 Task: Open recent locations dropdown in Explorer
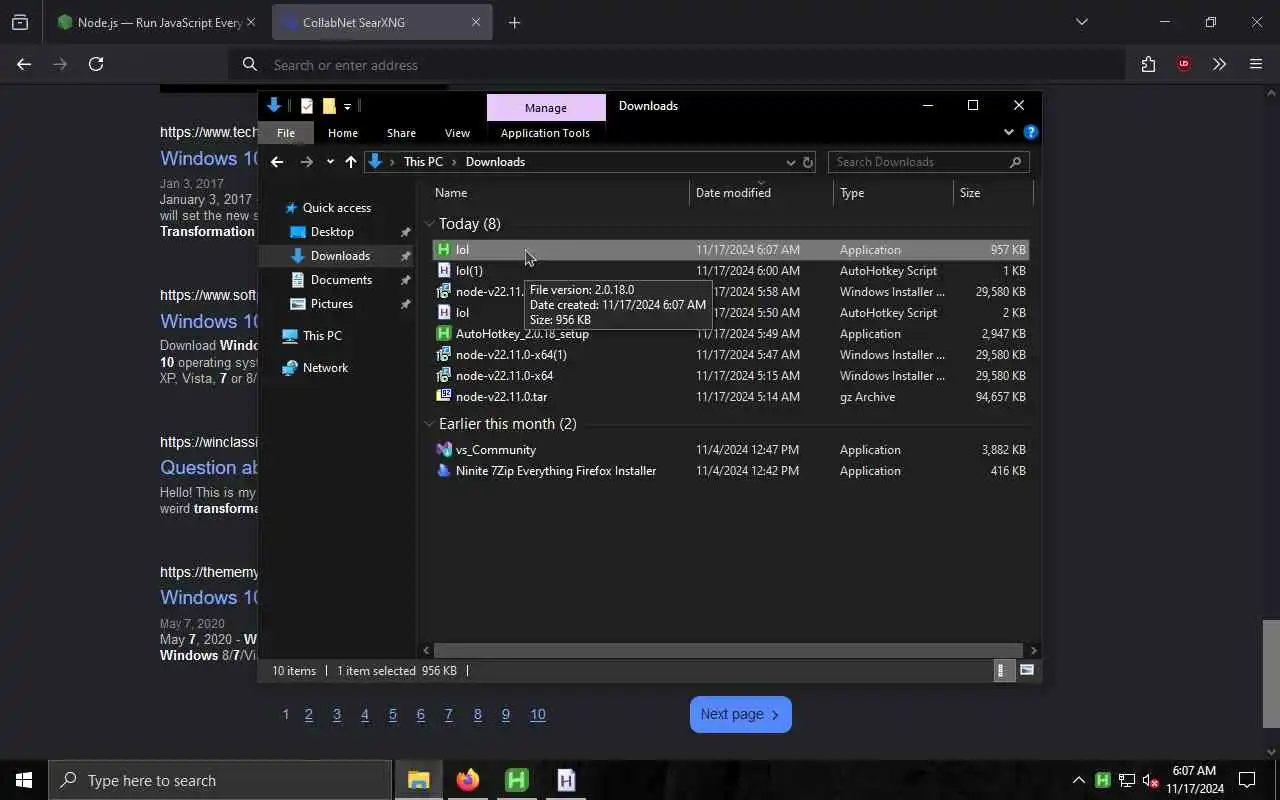pyautogui.click(x=330, y=162)
